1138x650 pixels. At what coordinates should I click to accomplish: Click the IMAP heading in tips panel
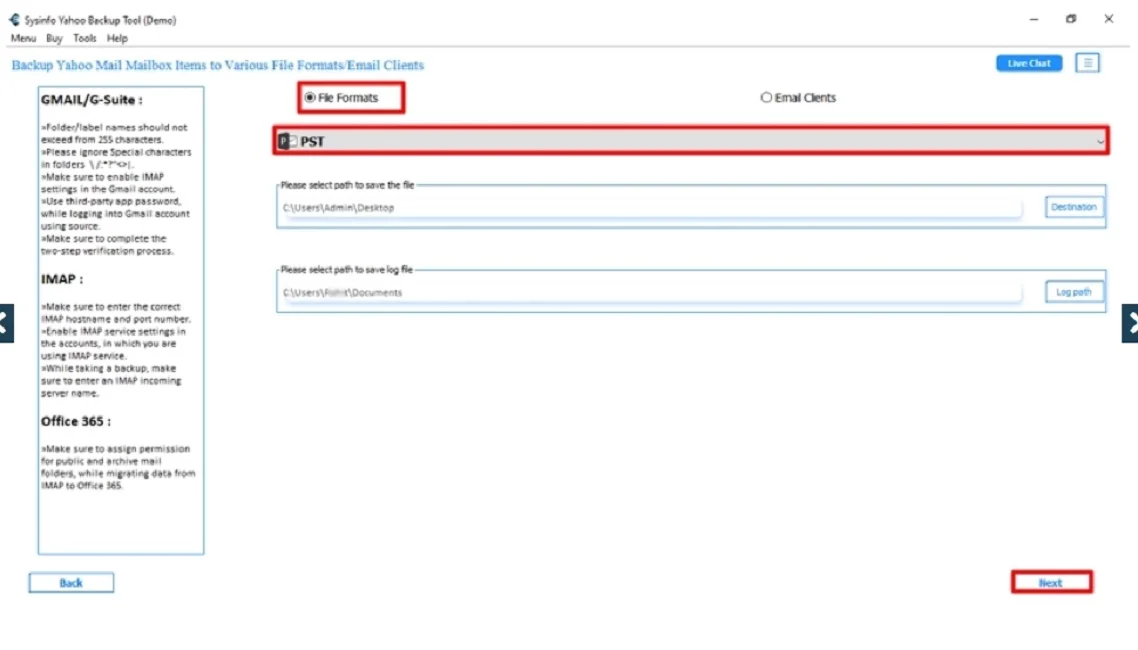click(62, 279)
